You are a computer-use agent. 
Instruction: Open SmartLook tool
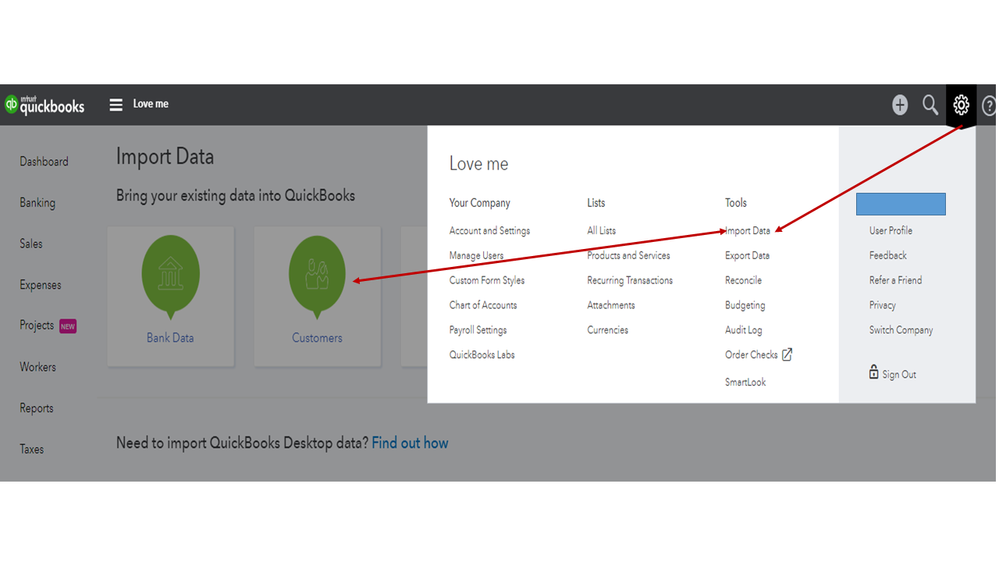pyautogui.click(x=745, y=382)
